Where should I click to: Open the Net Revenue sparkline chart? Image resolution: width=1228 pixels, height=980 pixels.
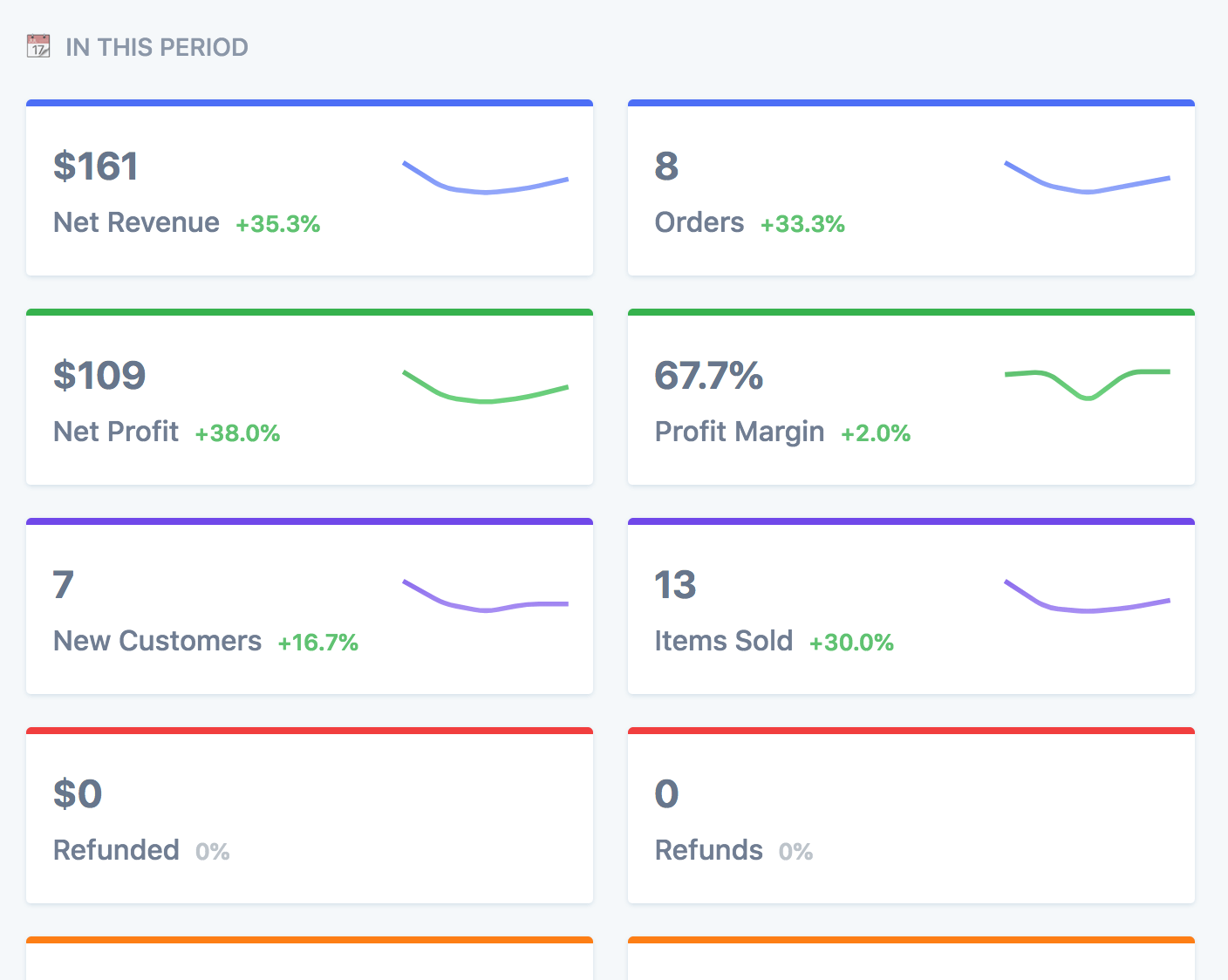click(x=485, y=178)
